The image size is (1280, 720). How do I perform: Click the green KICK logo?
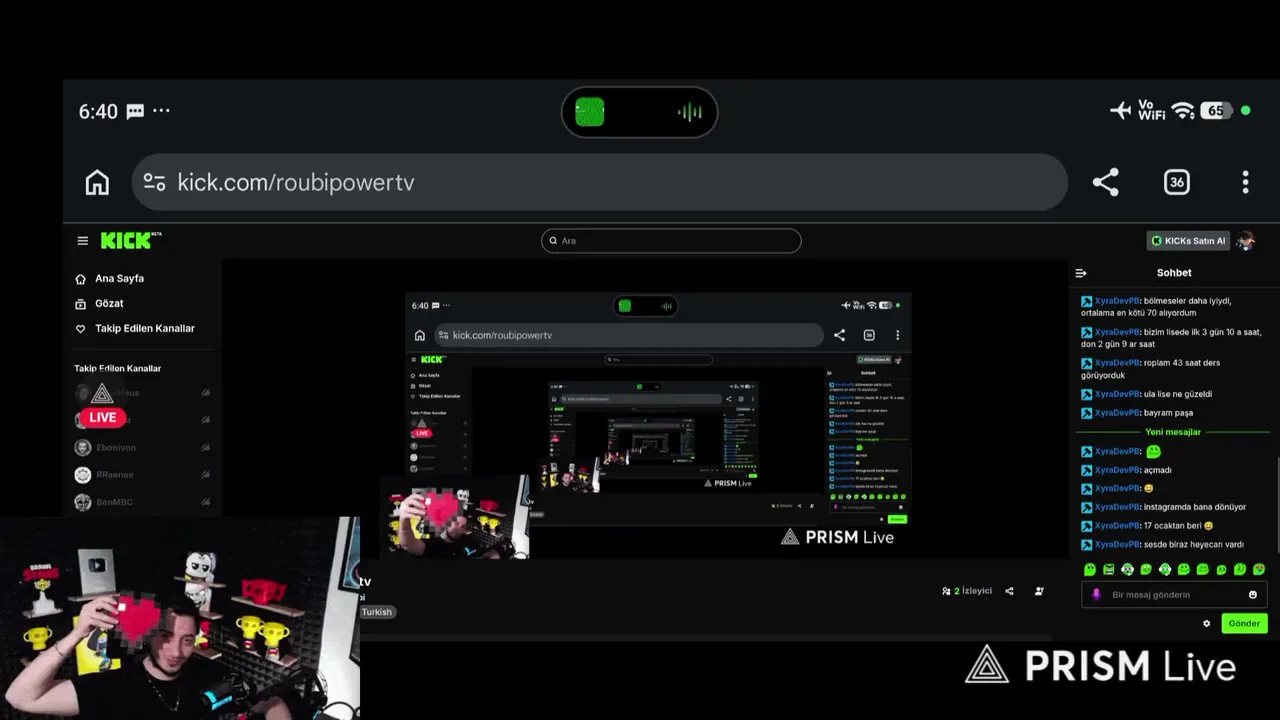(128, 240)
